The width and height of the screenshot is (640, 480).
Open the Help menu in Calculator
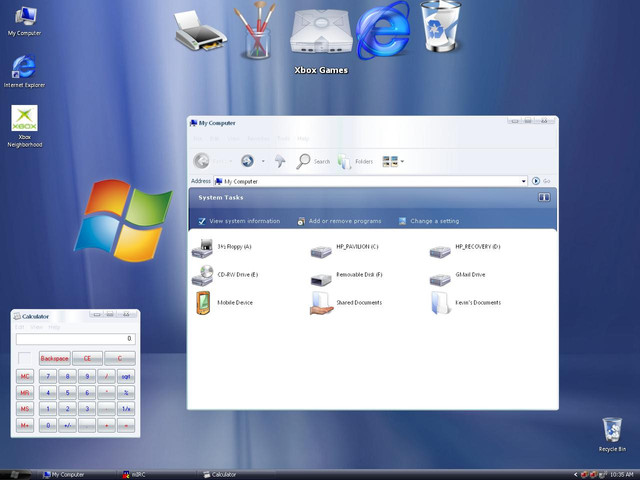(x=54, y=327)
